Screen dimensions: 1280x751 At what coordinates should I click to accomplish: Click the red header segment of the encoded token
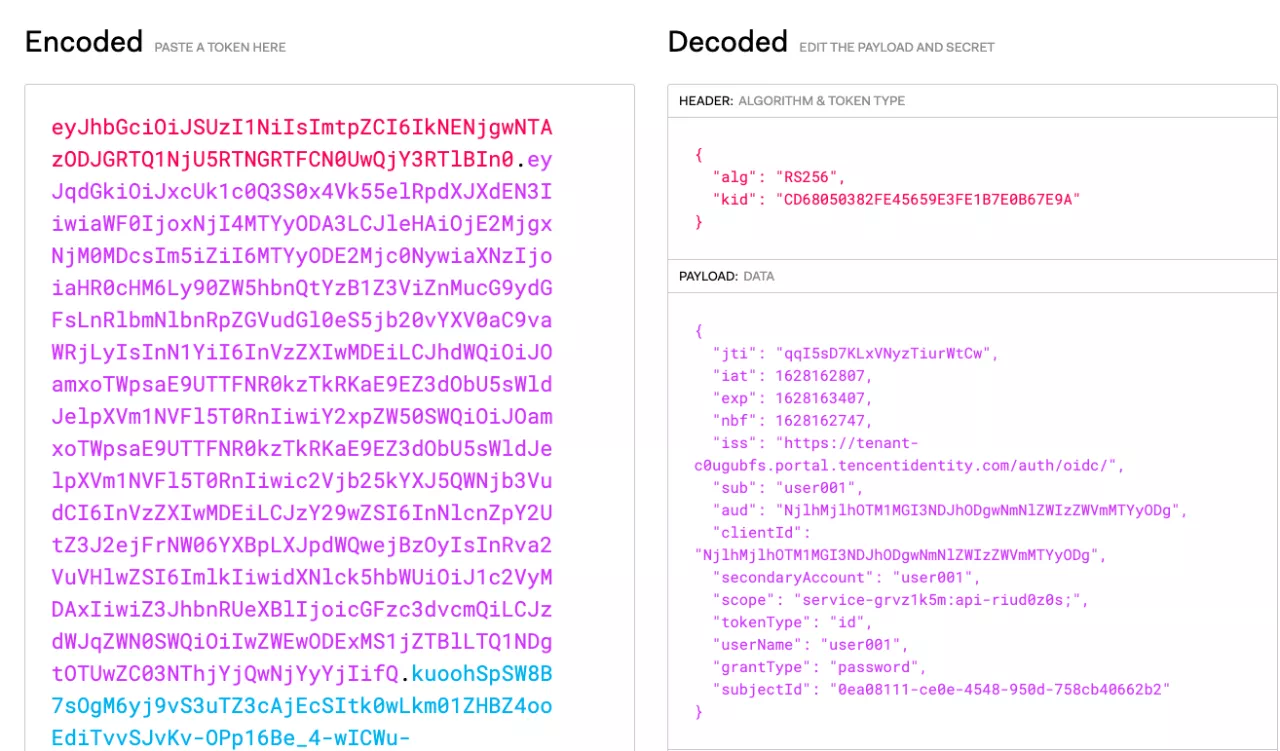coord(300,128)
